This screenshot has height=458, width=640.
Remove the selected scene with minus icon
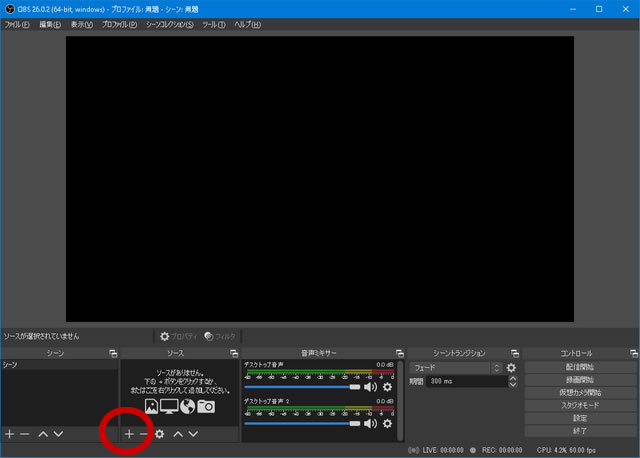25,434
